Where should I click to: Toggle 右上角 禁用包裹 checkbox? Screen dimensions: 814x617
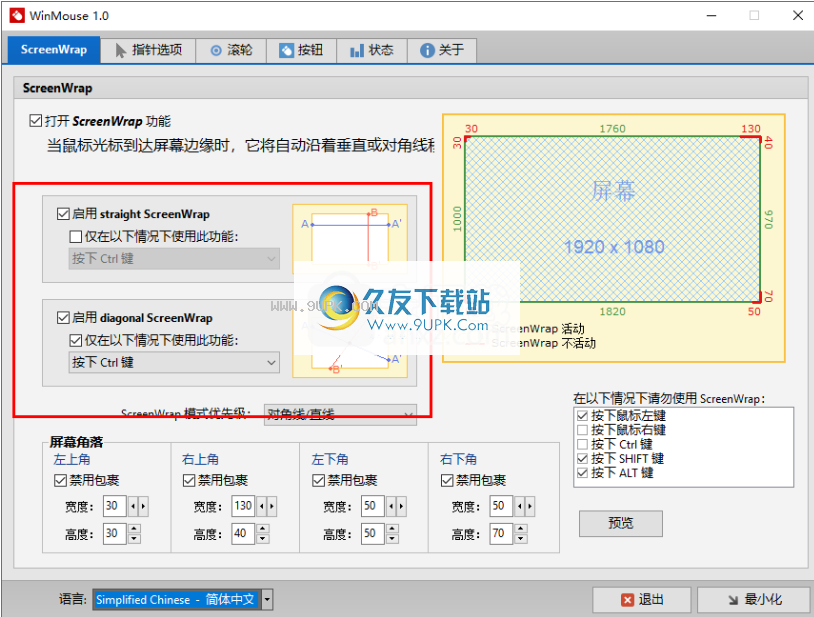pos(189,481)
